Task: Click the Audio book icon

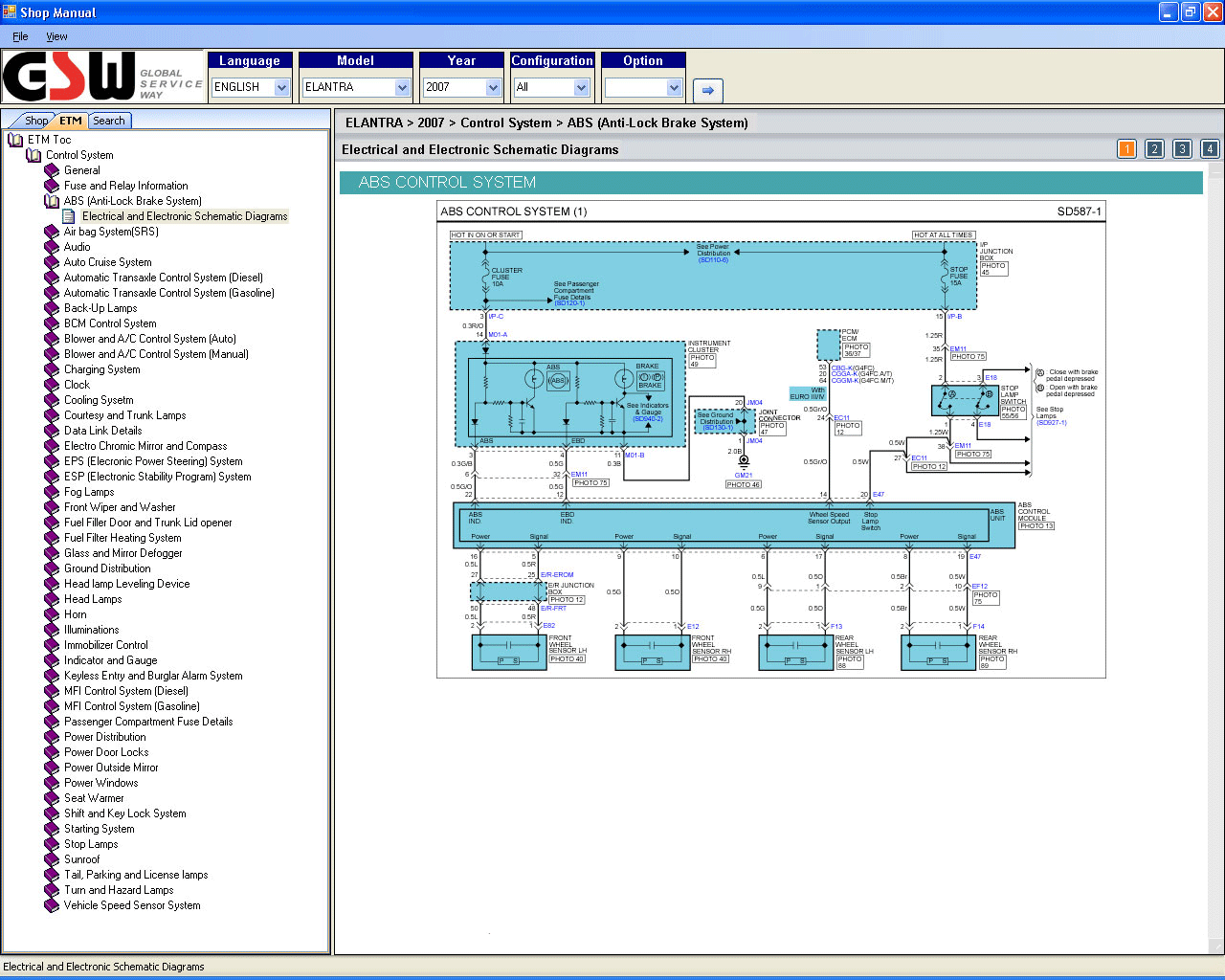Action: click(x=52, y=247)
